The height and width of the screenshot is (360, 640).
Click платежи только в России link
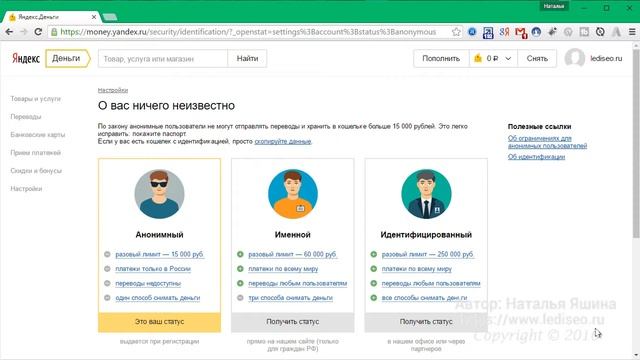[x=153, y=269]
